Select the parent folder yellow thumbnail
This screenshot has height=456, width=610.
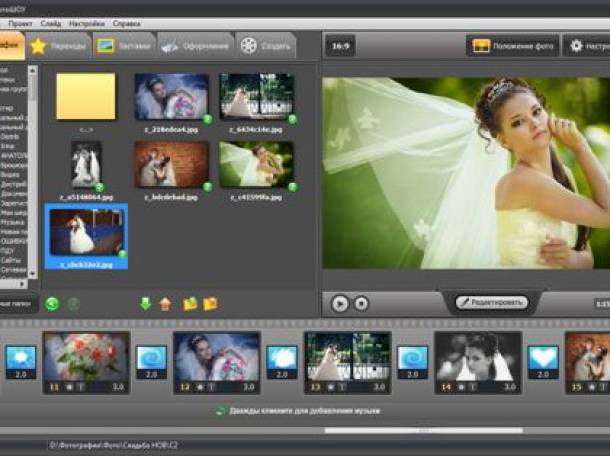click(86, 96)
